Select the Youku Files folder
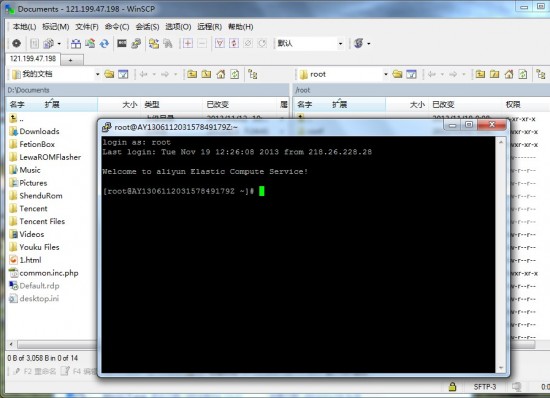 coord(34,247)
